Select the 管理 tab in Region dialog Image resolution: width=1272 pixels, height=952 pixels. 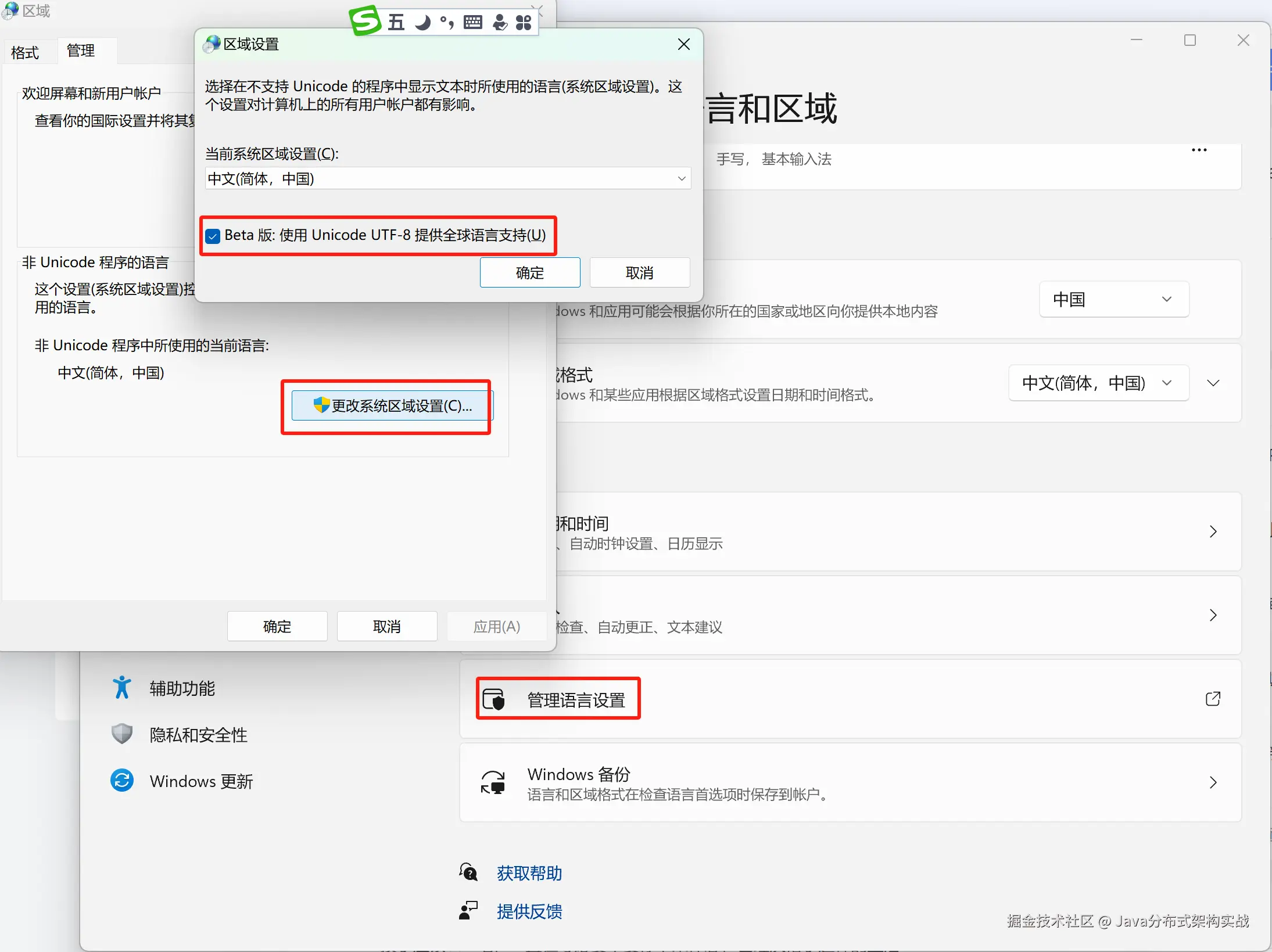coord(81,51)
